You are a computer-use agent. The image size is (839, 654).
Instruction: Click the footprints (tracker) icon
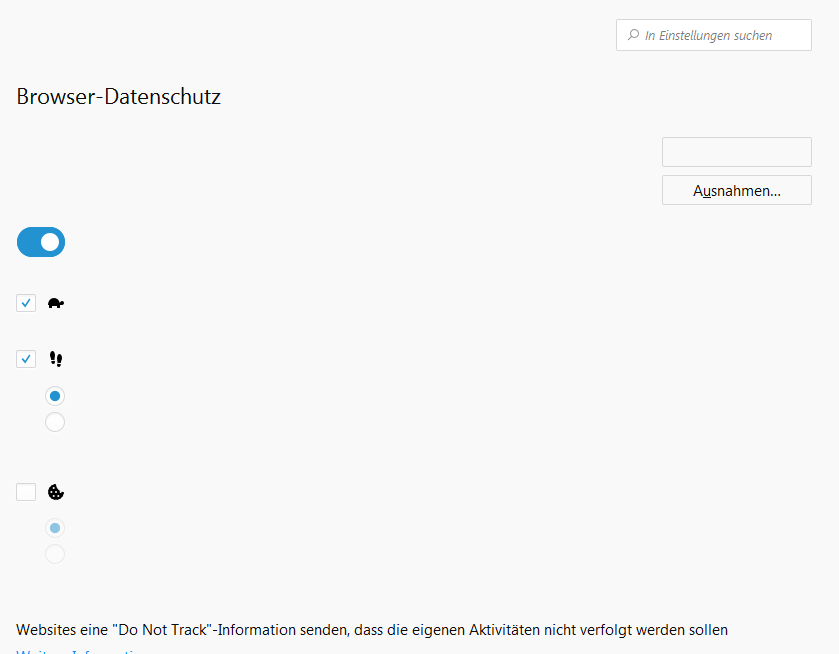pos(56,359)
